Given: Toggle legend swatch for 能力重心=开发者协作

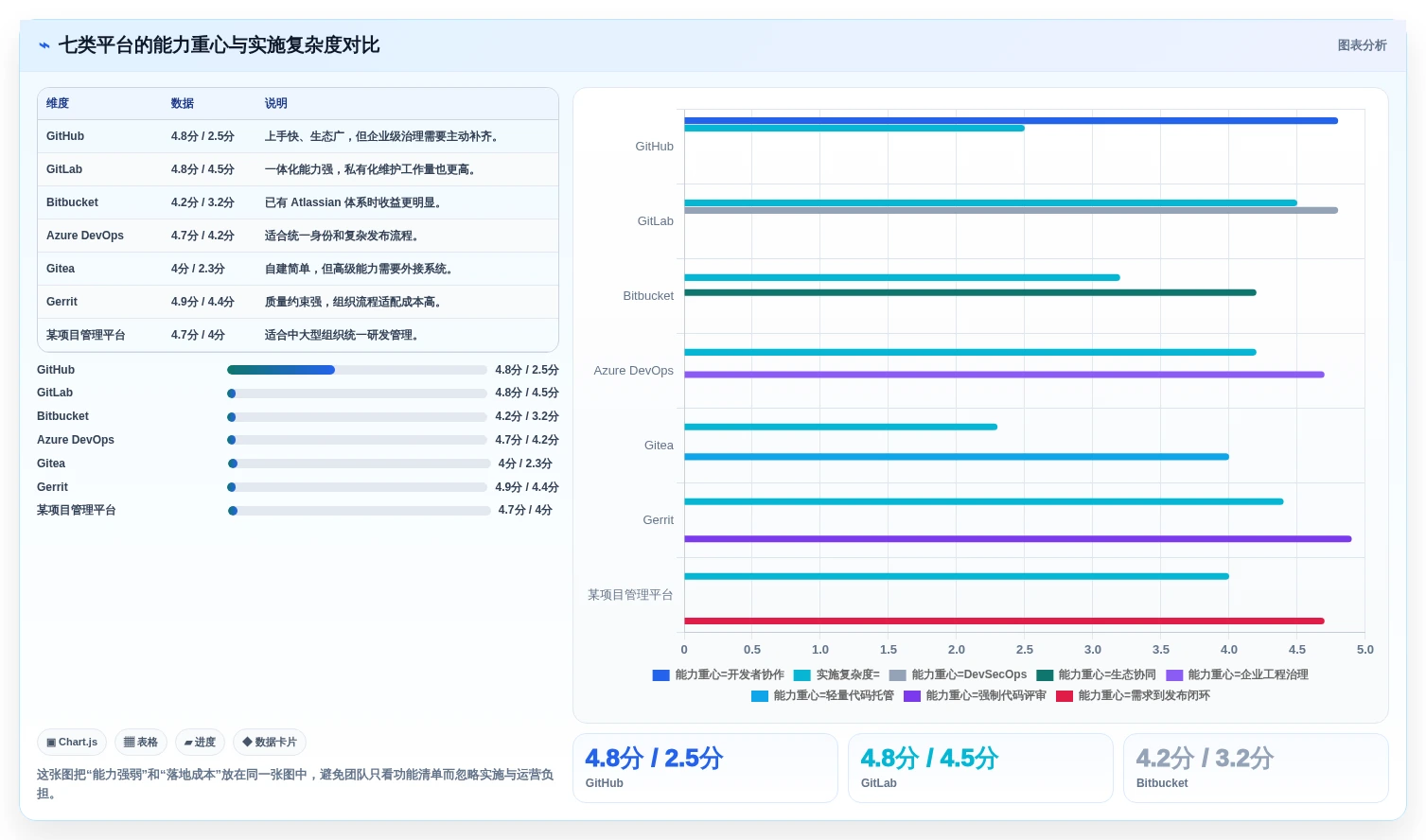Looking at the screenshot, I should 661,675.
